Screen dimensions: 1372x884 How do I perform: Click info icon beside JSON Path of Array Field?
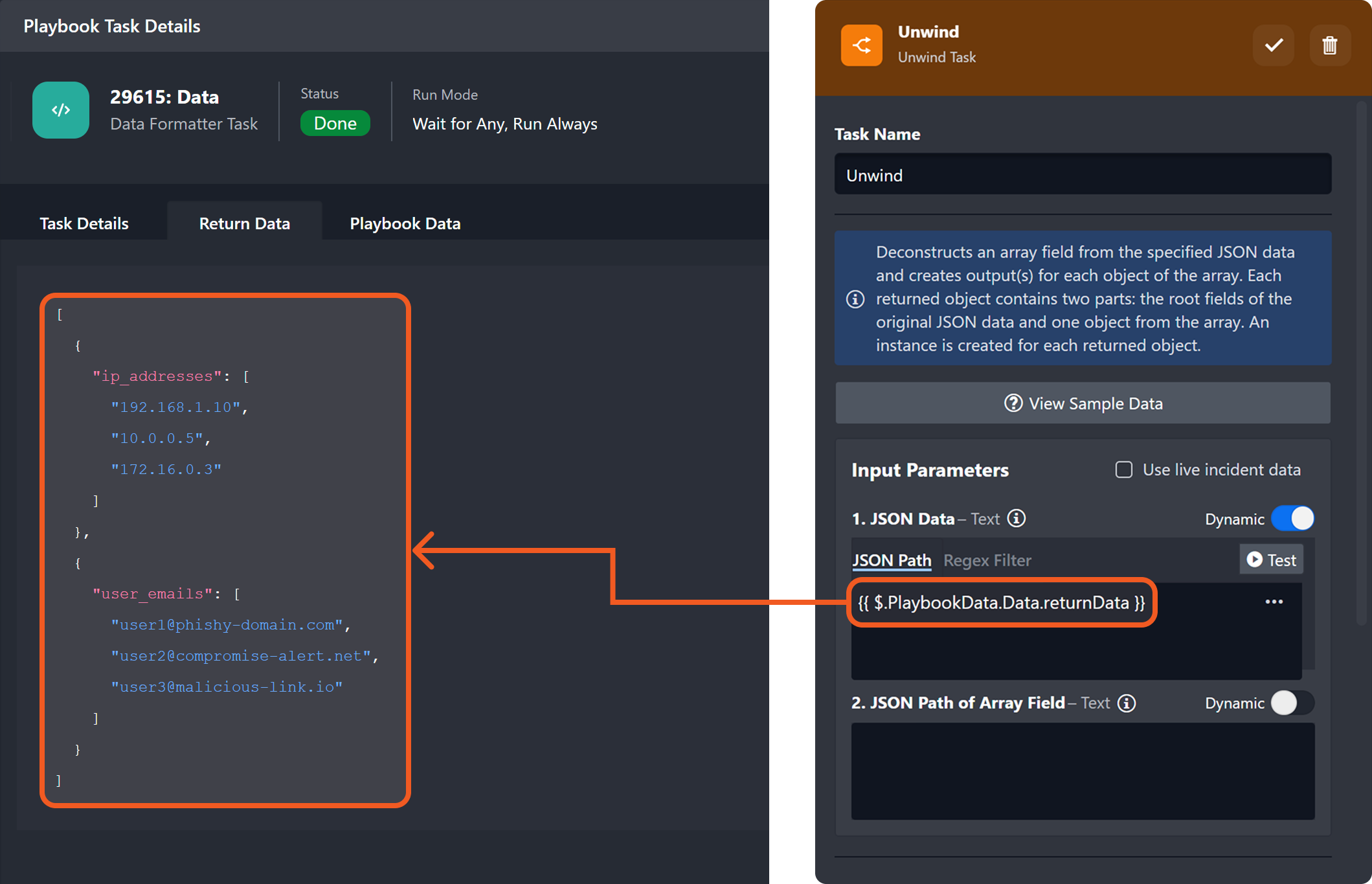click(x=1127, y=703)
